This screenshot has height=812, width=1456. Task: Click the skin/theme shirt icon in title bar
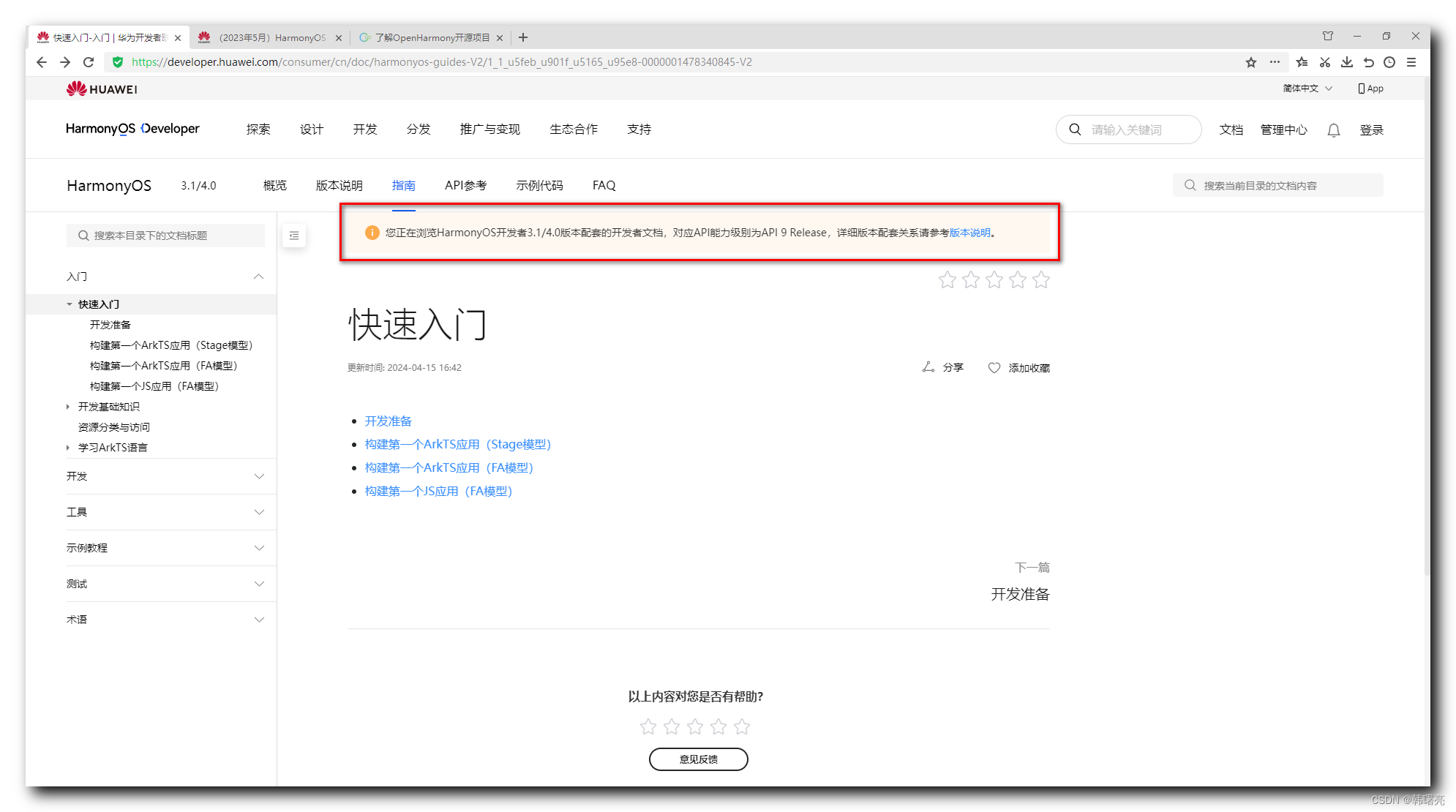point(1328,36)
